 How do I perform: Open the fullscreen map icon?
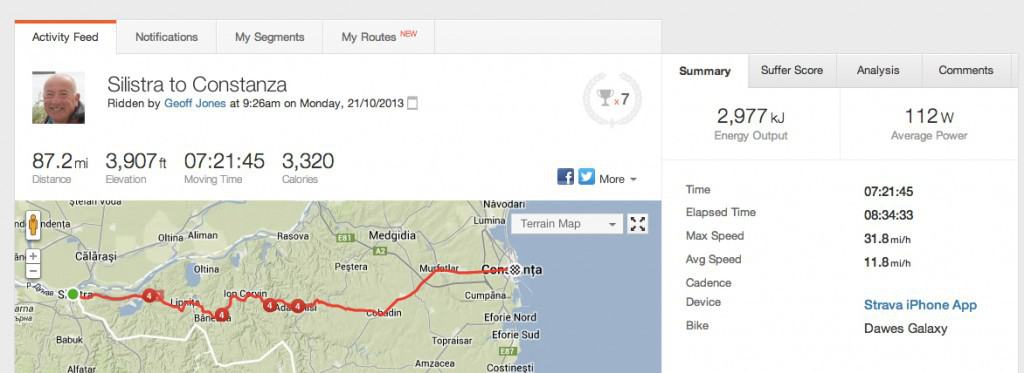[637, 224]
